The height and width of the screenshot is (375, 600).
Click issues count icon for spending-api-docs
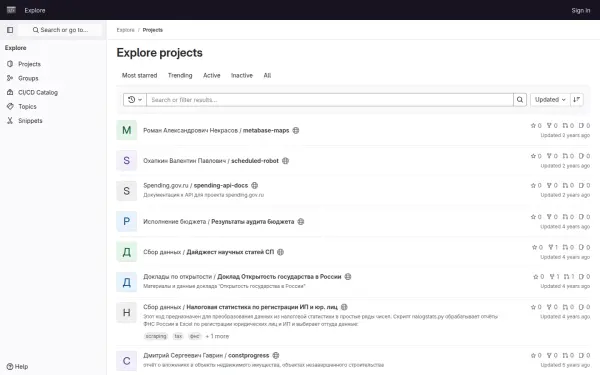click(x=584, y=185)
